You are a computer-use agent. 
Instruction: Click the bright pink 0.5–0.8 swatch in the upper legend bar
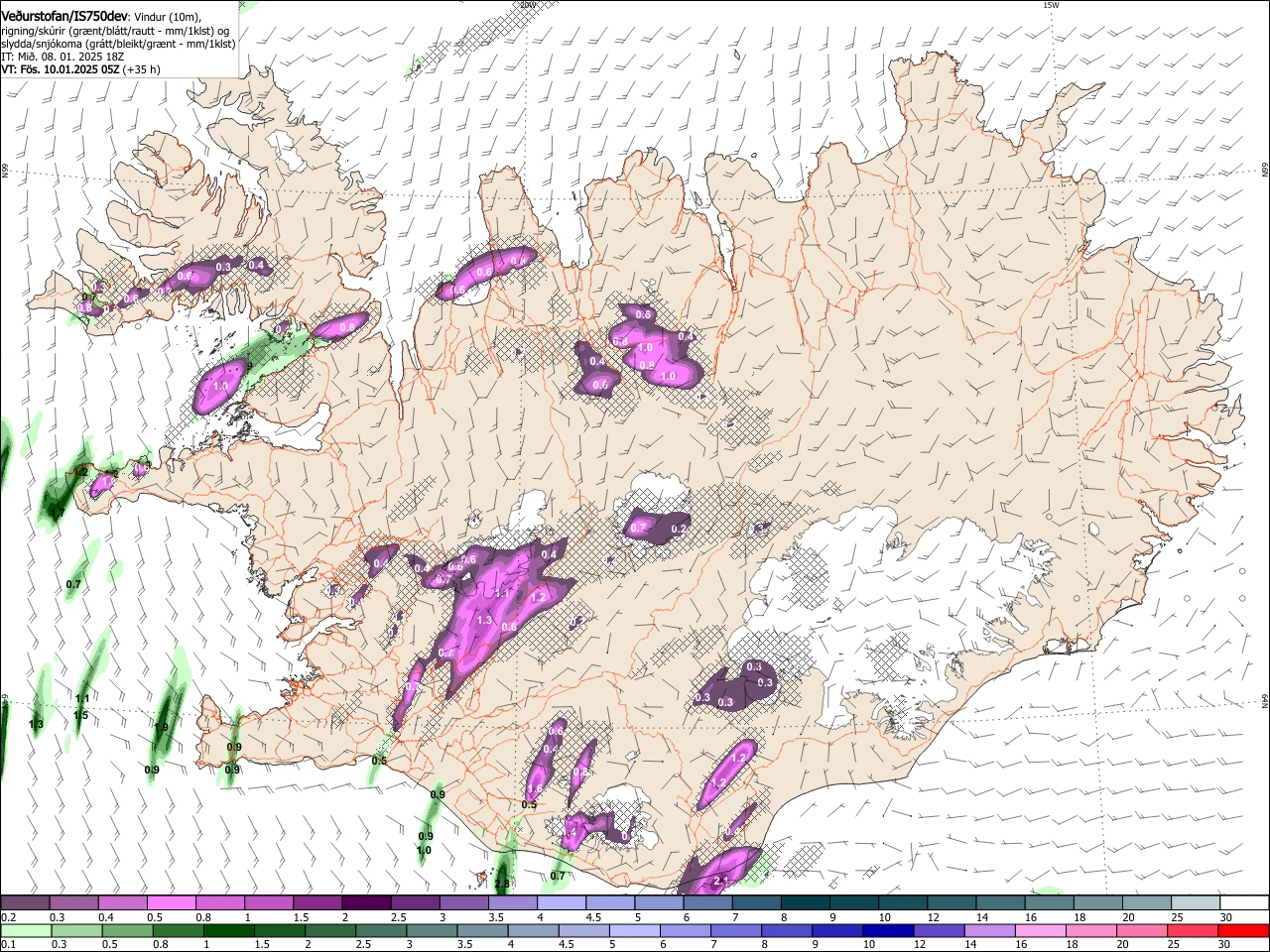coord(172,903)
